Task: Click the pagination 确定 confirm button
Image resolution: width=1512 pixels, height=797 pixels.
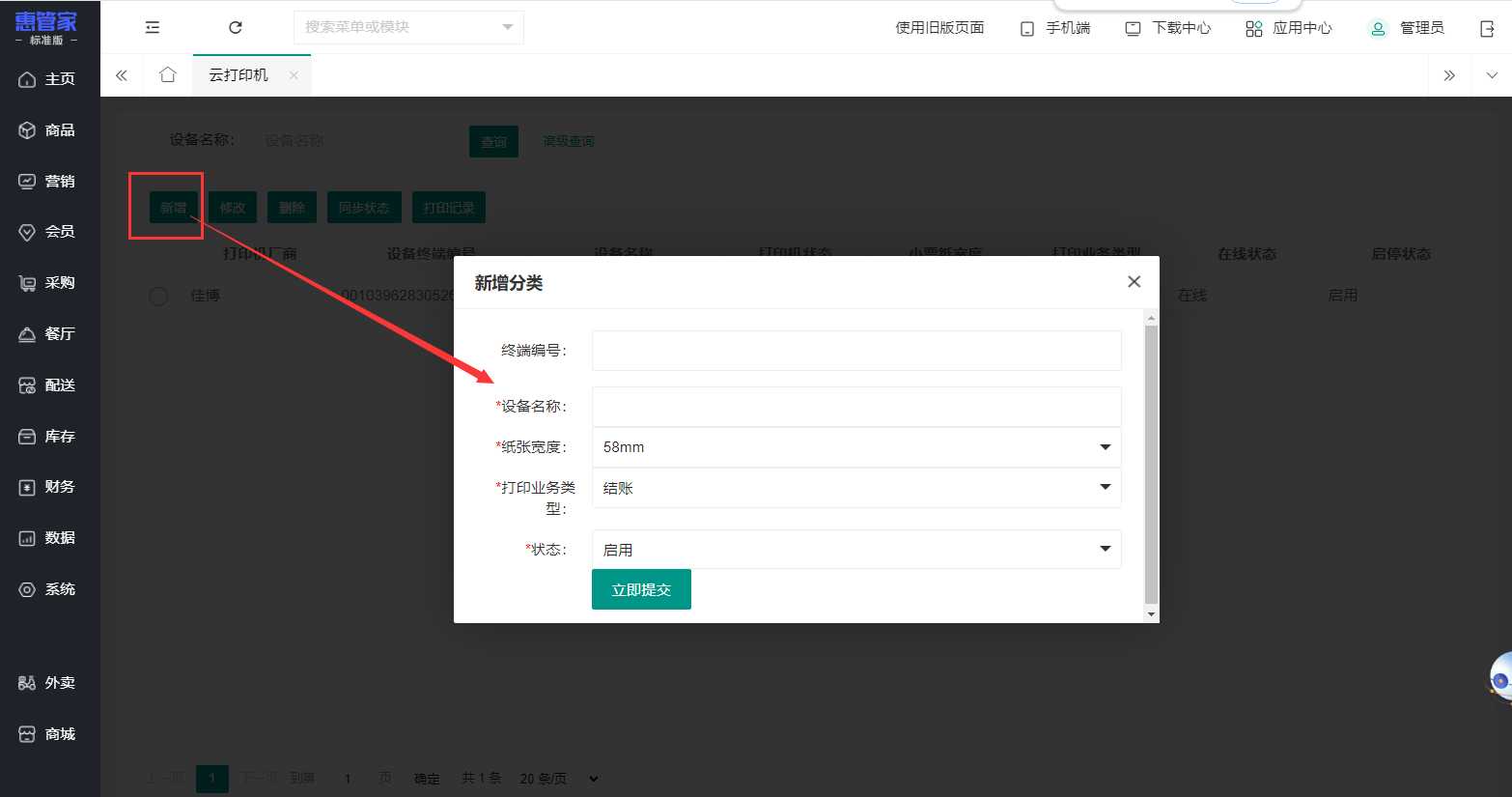Action: [x=427, y=779]
